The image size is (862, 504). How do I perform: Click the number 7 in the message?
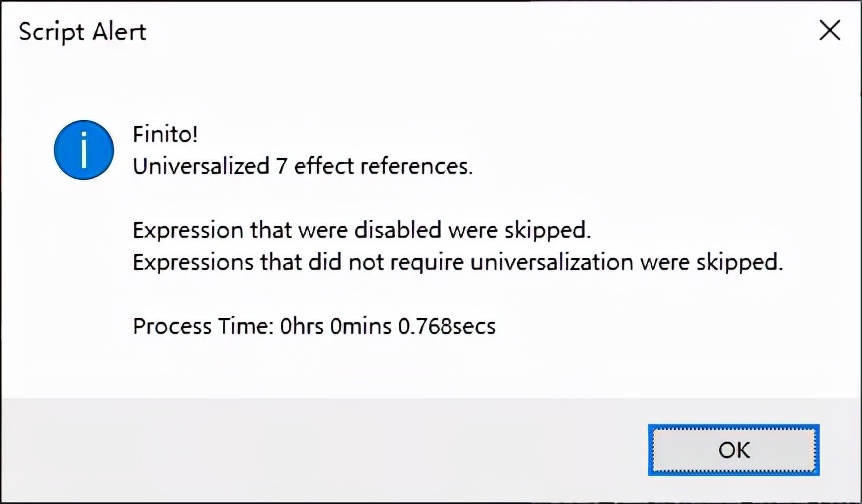coord(281,167)
